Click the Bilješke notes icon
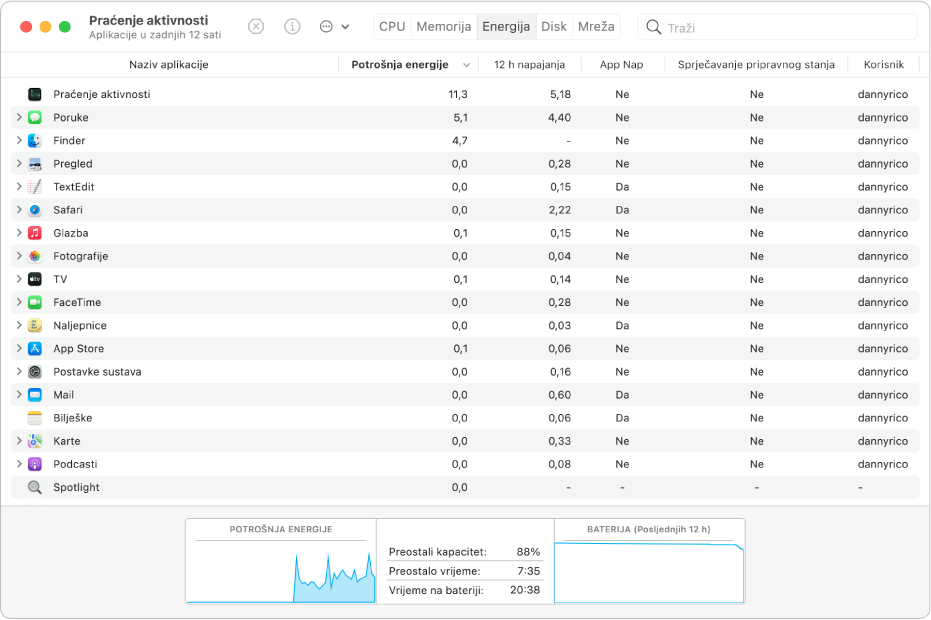This screenshot has height=620, width=931. (35, 418)
